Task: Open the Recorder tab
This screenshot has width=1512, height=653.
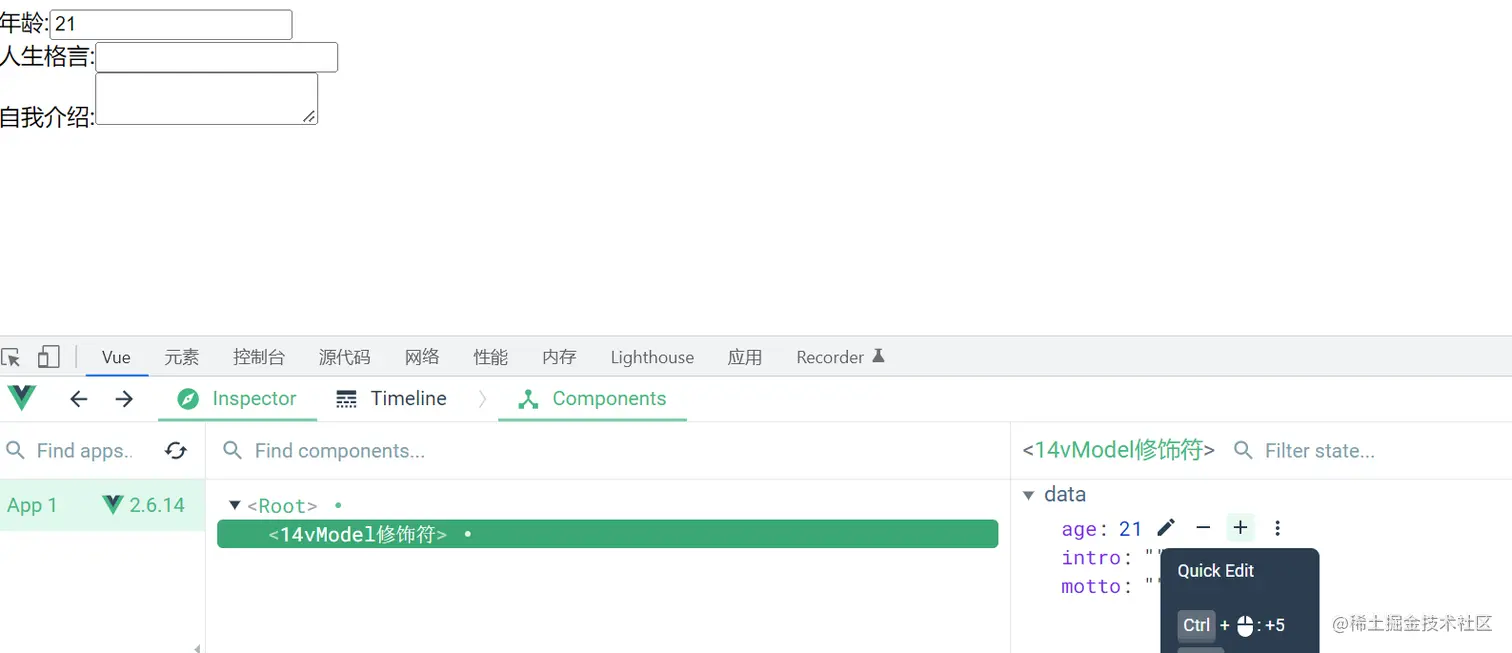Action: (x=840, y=357)
